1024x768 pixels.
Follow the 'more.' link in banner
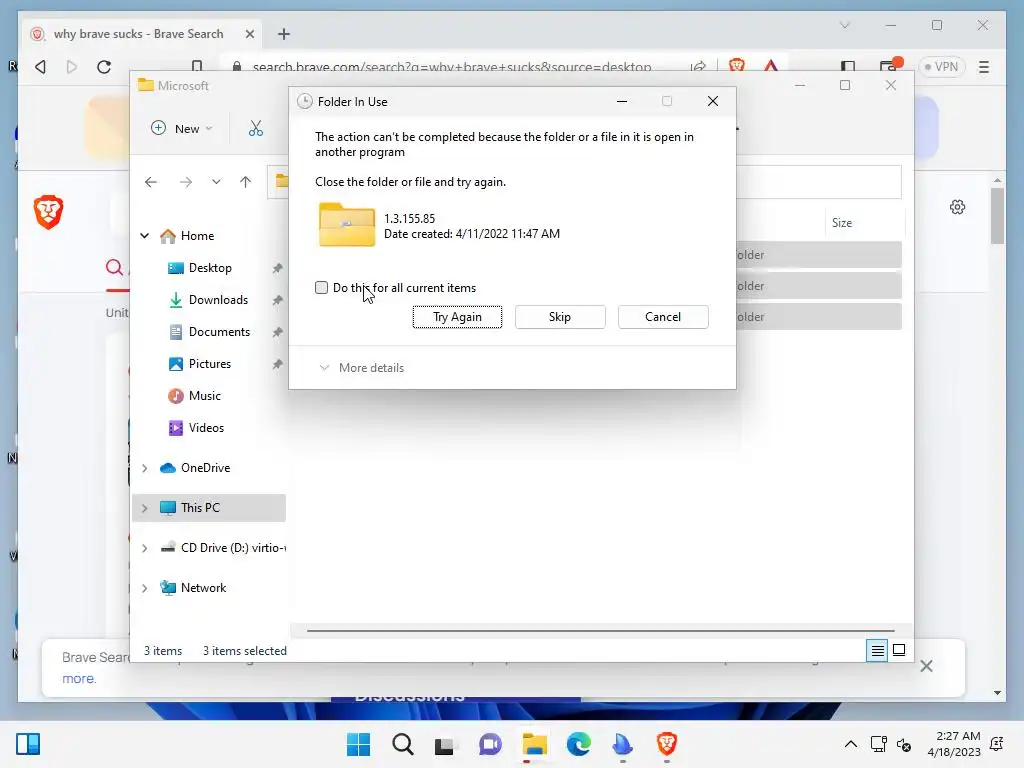pyautogui.click(x=79, y=679)
